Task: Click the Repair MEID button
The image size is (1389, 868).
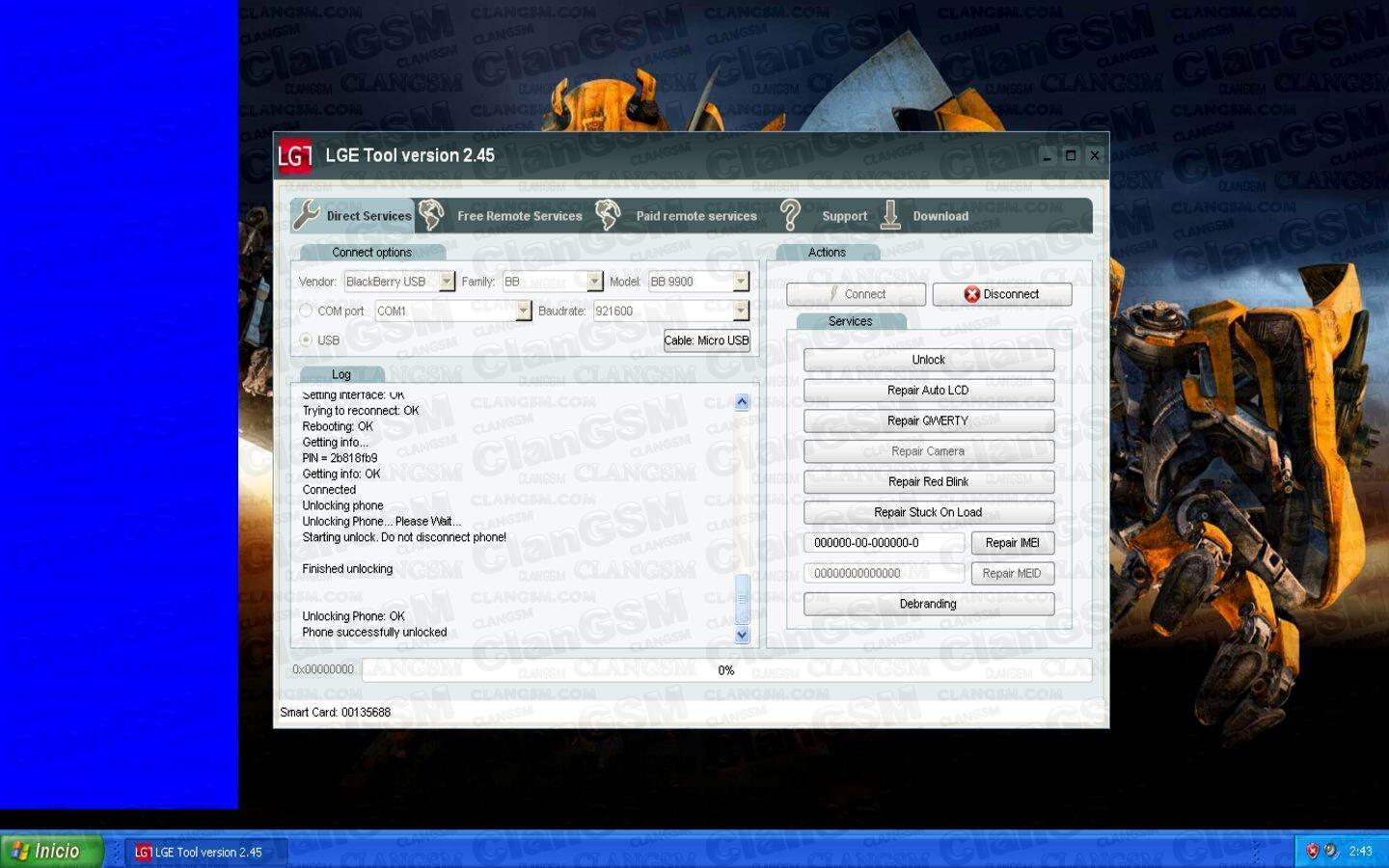Action: pos(1013,573)
